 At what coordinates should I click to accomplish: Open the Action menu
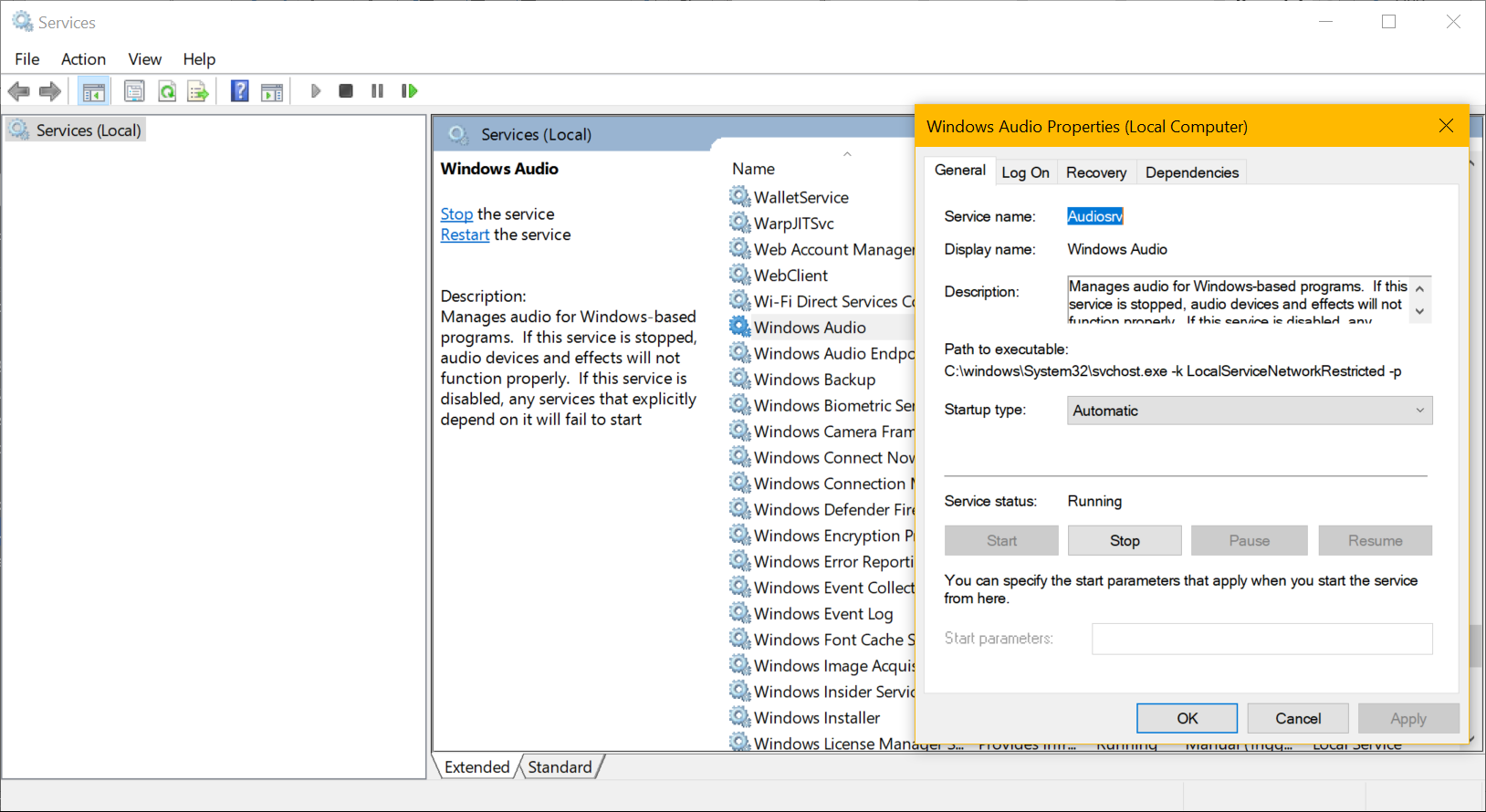tap(83, 59)
